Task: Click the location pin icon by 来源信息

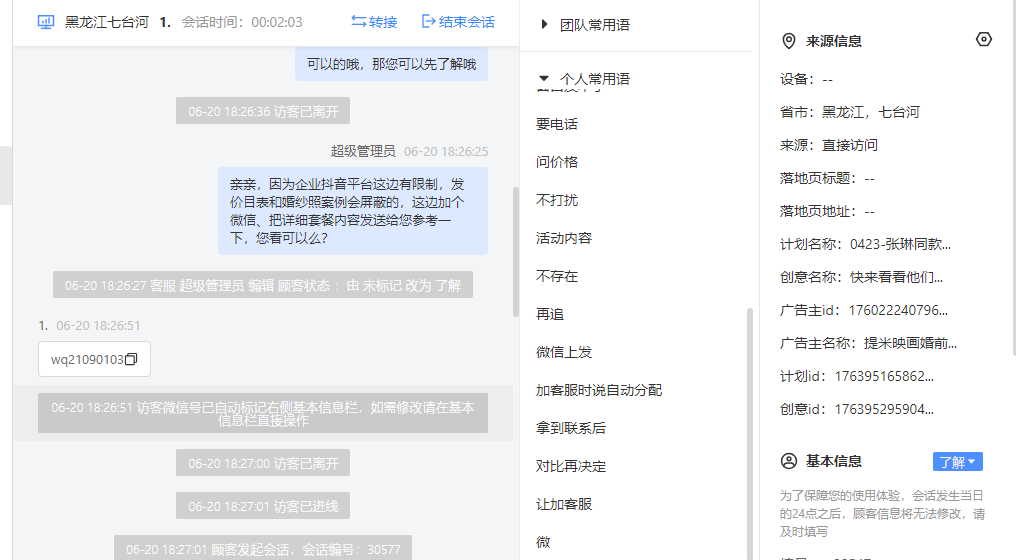Action: point(789,41)
